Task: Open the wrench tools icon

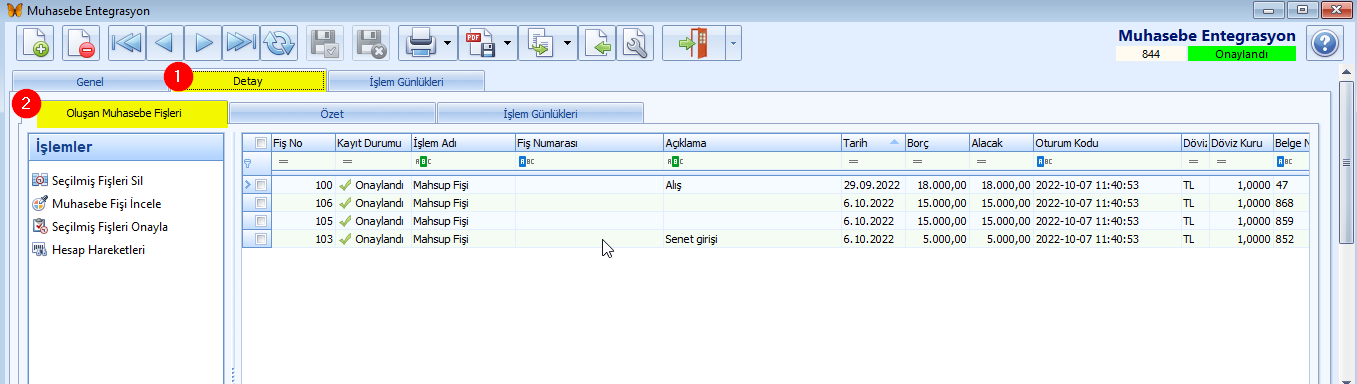Action: [x=635, y=44]
